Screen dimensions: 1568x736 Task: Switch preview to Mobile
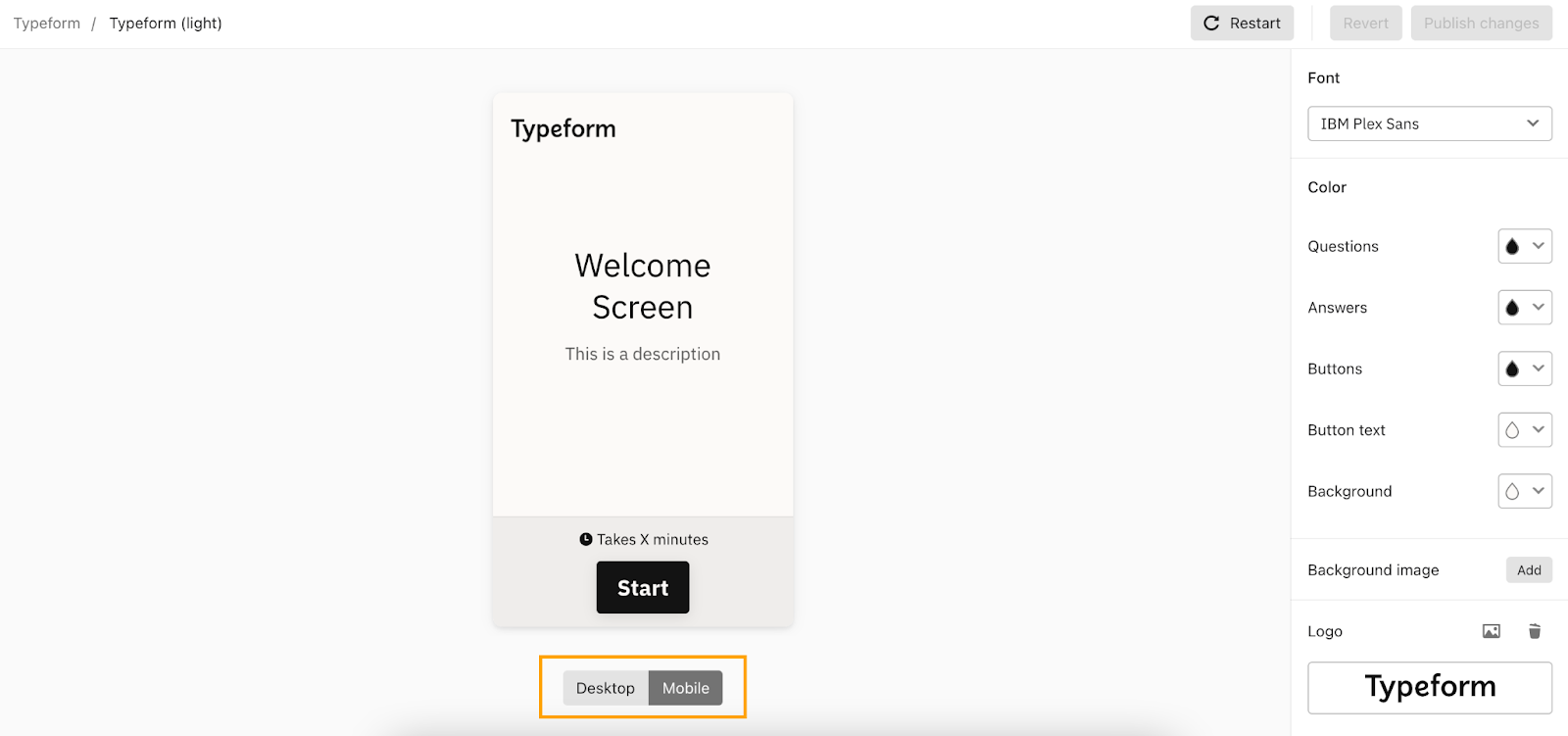(686, 688)
